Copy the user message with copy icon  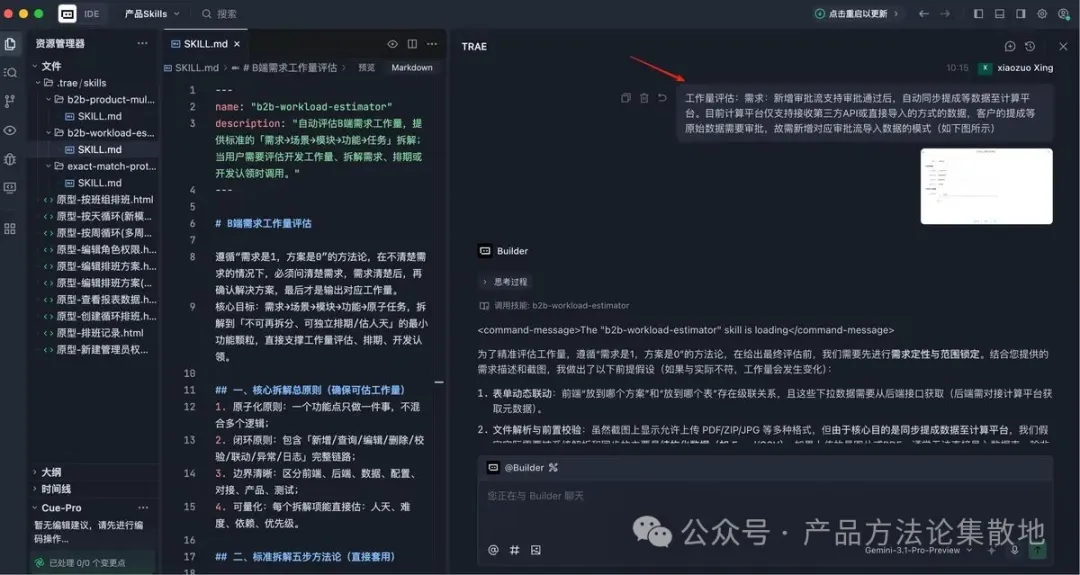(625, 98)
